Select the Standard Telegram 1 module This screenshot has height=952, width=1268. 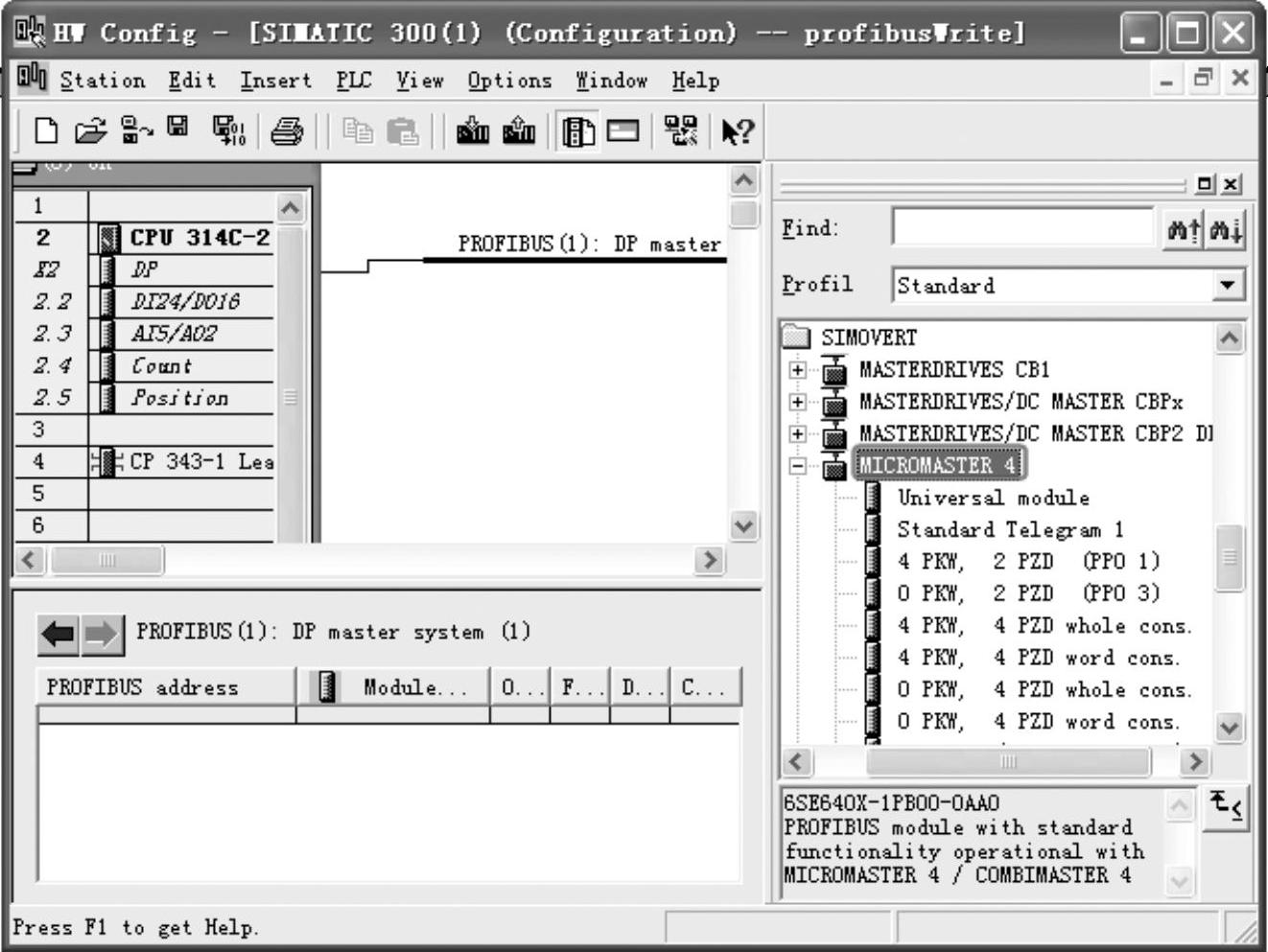tap(1009, 529)
